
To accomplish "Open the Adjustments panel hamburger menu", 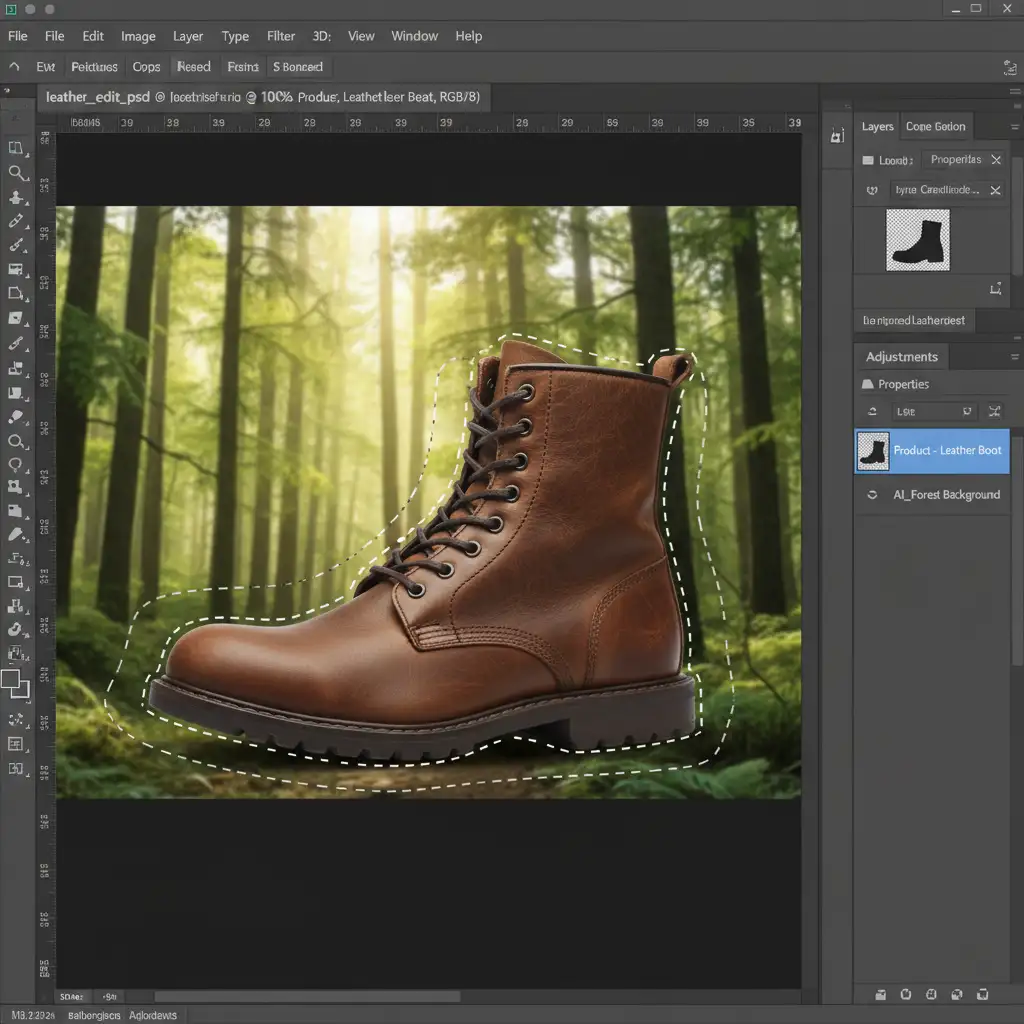I will point(1014,357).
